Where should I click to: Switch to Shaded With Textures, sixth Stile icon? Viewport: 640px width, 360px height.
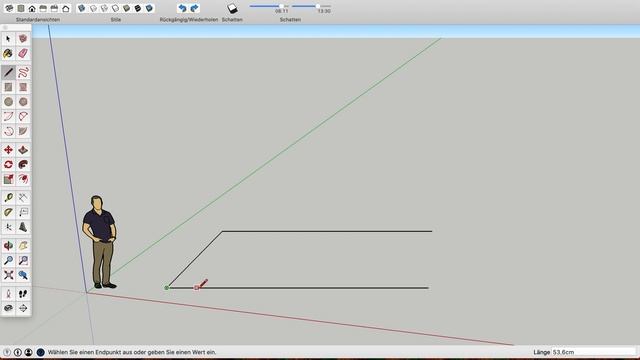pos(138,8)
